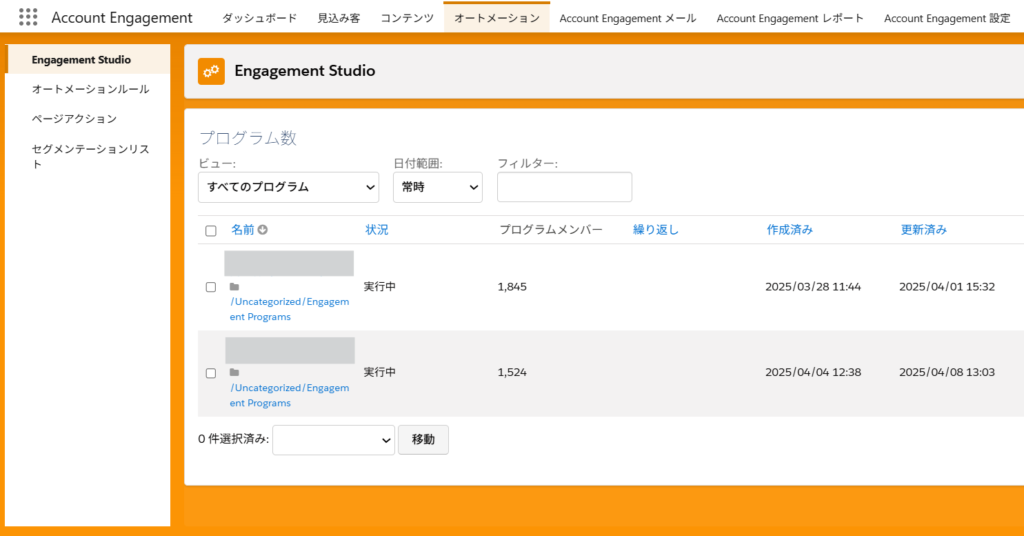This screenshot has height=536, width=1024.
Task: Click the フィルター text input field
Action: point(564,187)
